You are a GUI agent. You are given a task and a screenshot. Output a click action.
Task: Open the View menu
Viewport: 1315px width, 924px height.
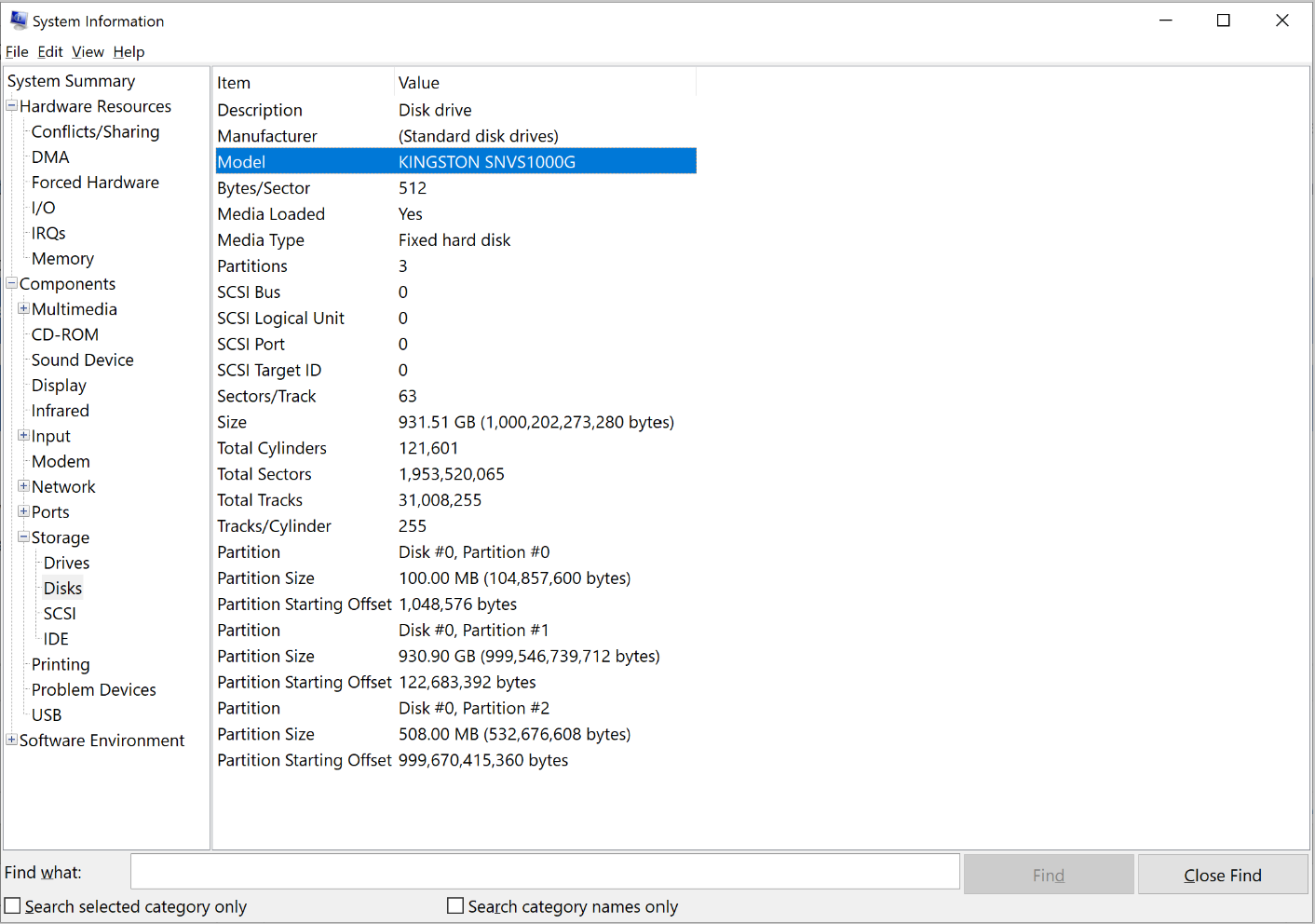point(88,51)
